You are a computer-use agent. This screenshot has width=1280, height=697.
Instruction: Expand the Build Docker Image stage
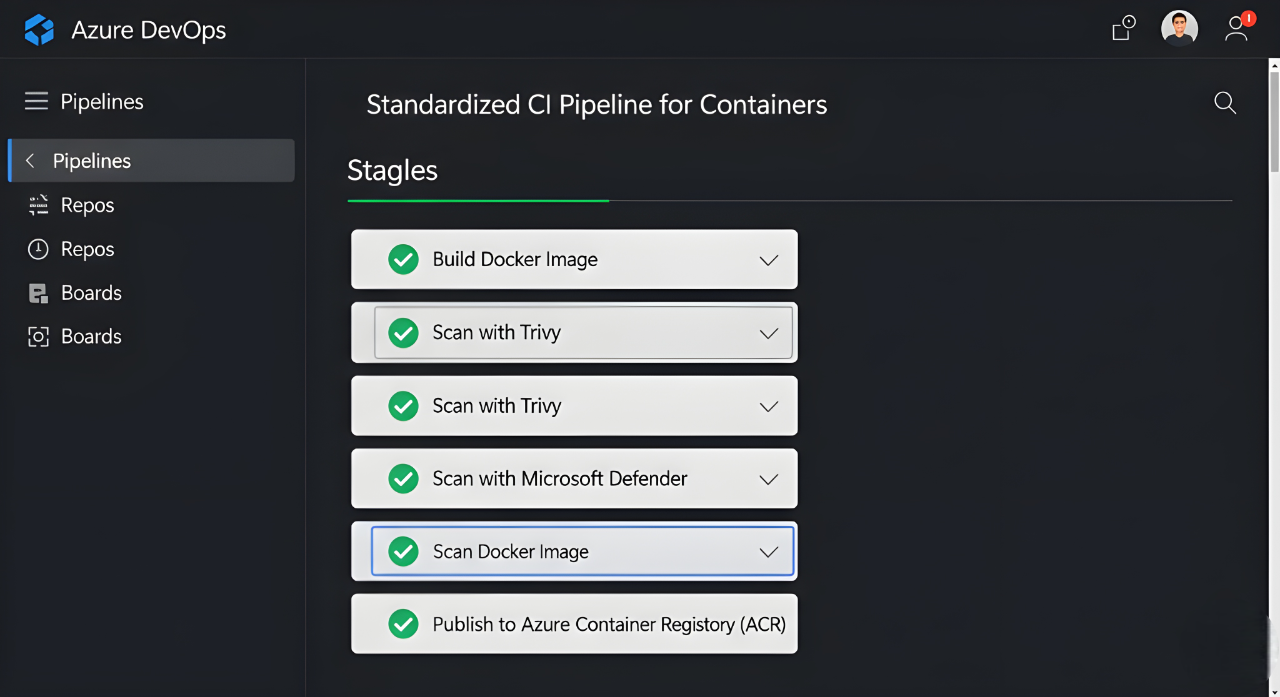click(769, 259)
